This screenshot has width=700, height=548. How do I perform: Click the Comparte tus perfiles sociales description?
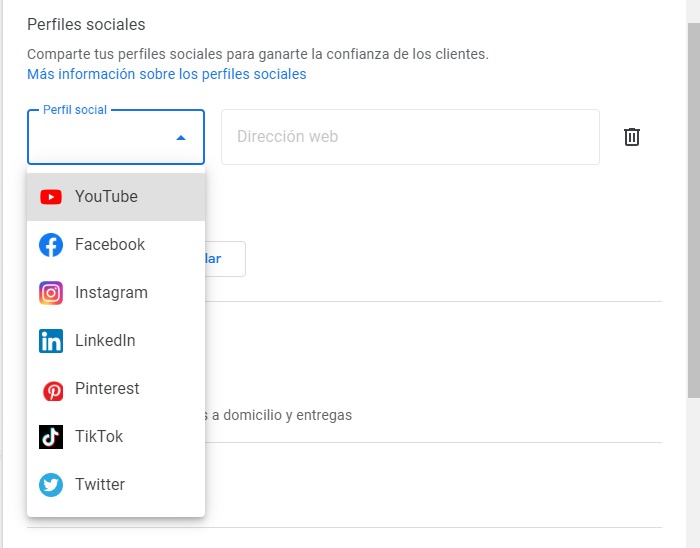point(258,54)
